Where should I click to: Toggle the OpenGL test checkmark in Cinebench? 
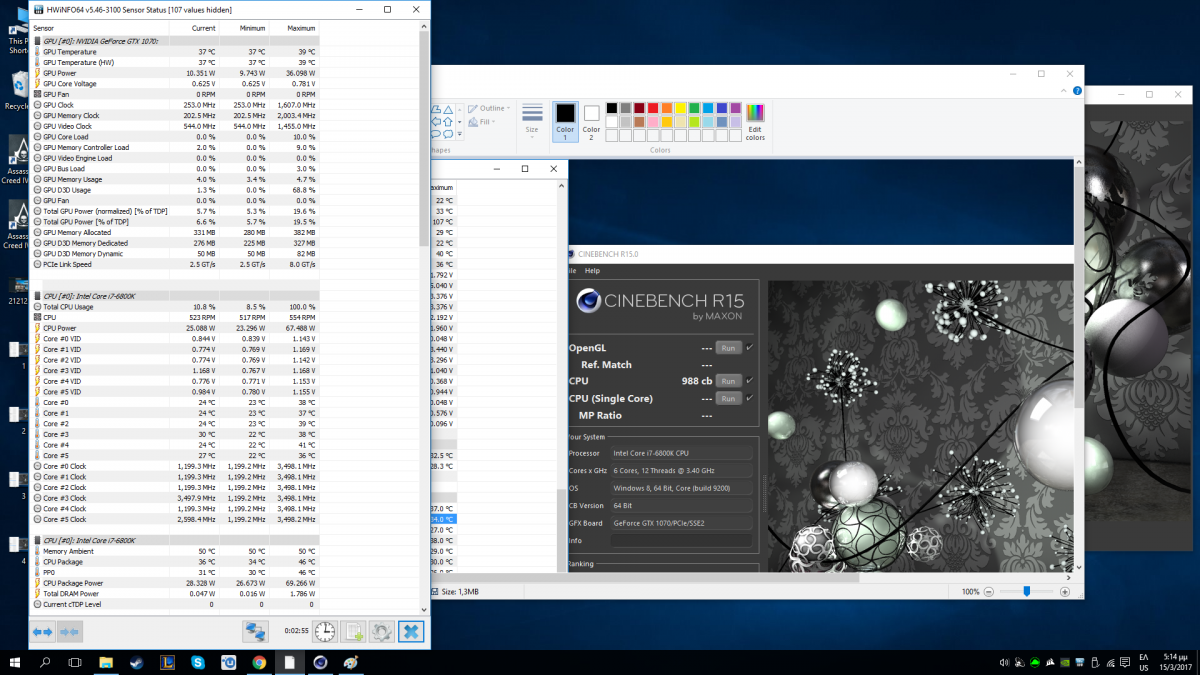pos(749,347)
